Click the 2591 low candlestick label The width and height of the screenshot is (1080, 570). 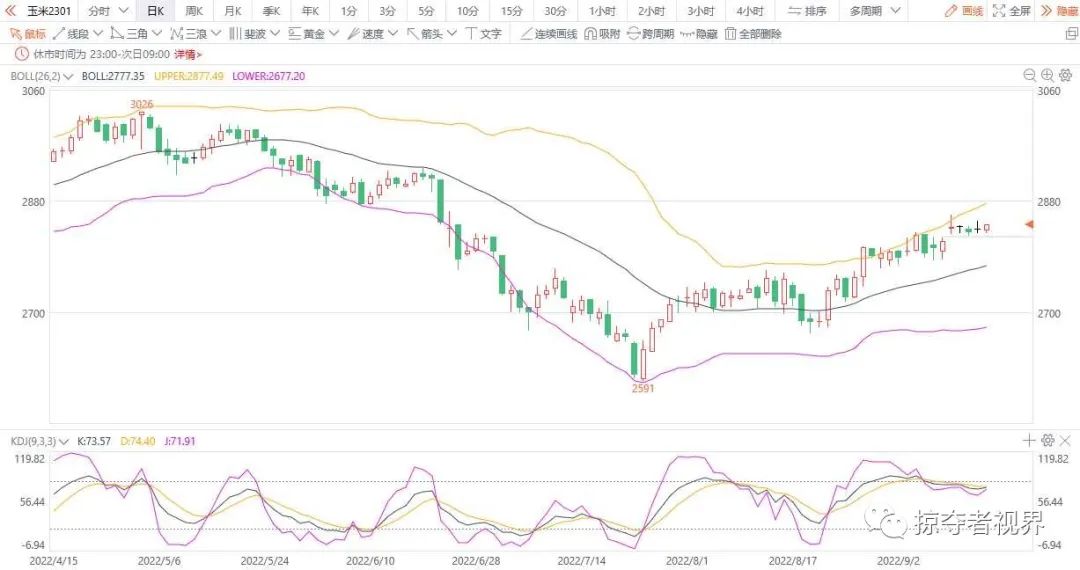643,388
